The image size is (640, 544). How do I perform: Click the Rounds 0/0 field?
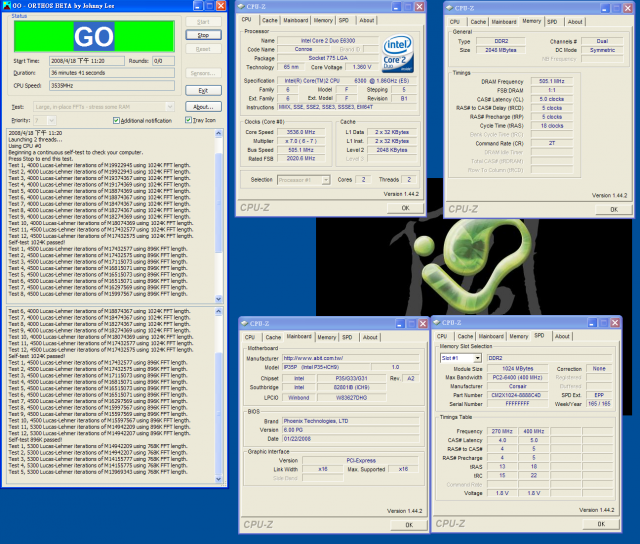(163, 61)
